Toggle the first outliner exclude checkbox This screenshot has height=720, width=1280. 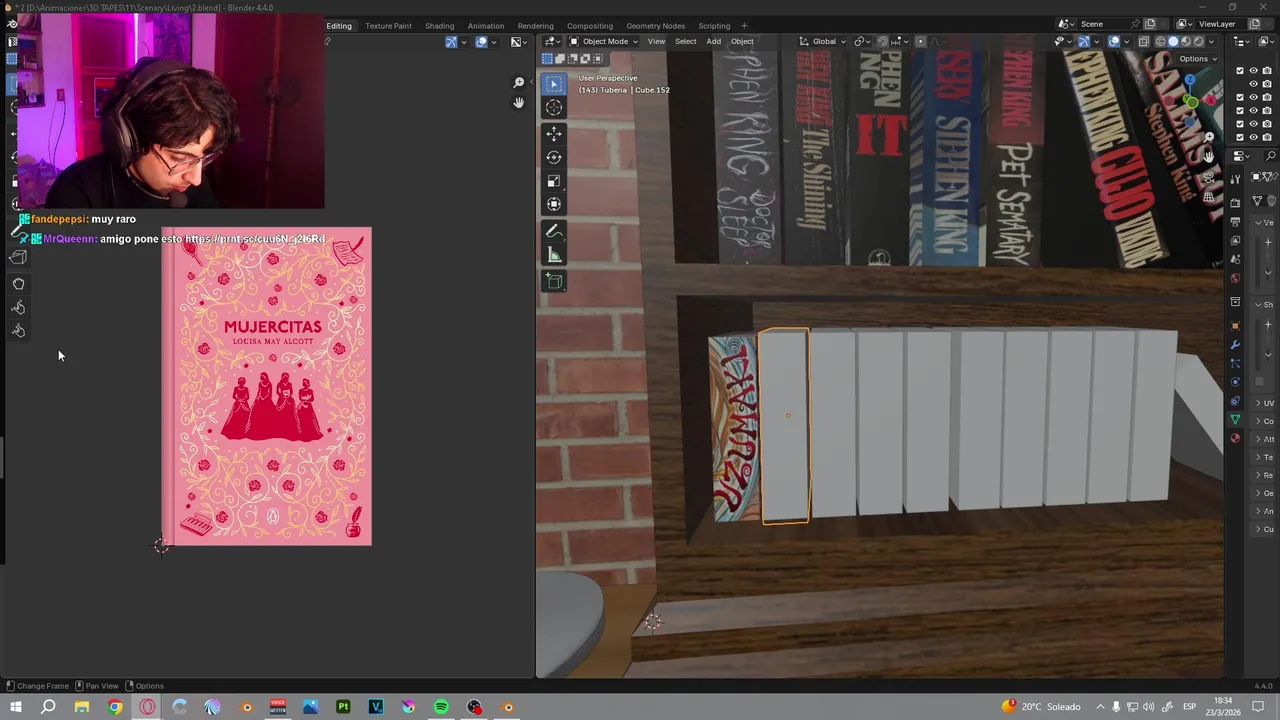[x=1240, y=70]
